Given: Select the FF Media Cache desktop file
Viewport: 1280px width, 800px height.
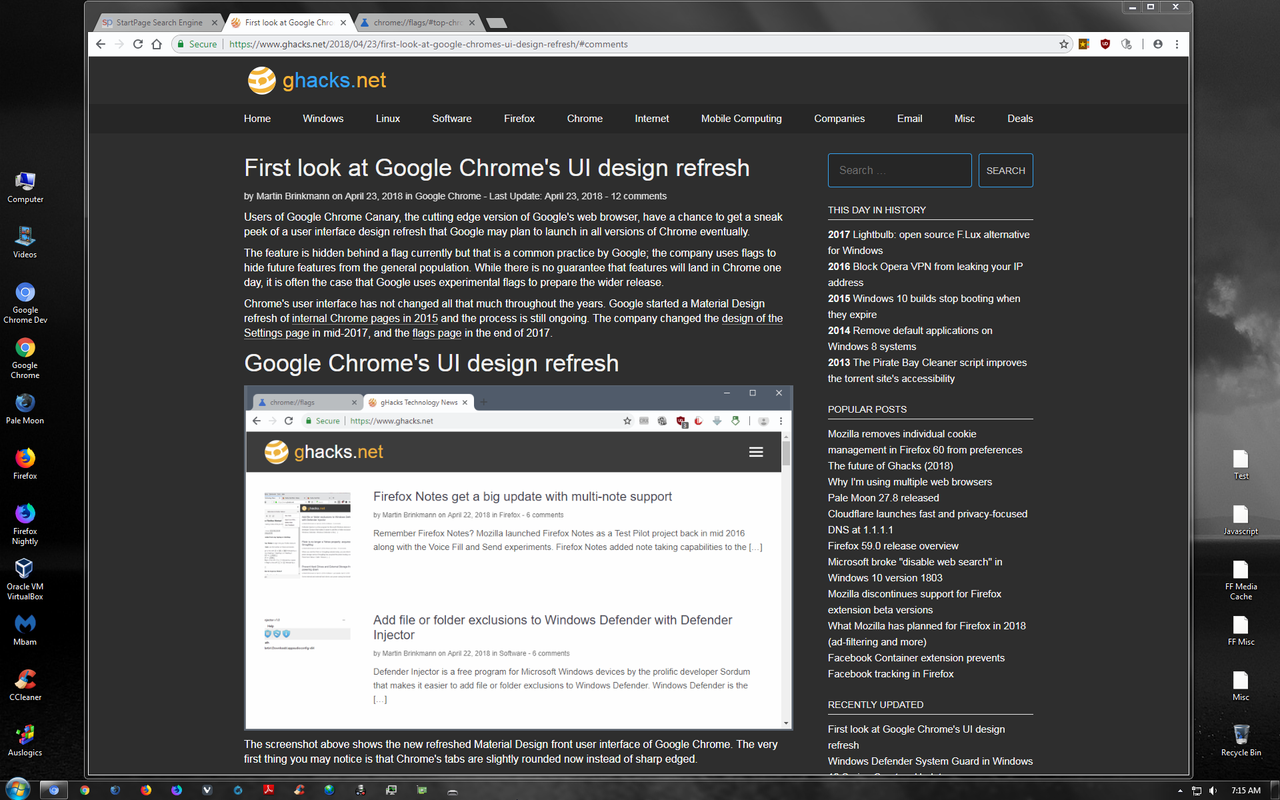Looking at the screenshot, I should pyautogui.click(x=1241, y=580).
